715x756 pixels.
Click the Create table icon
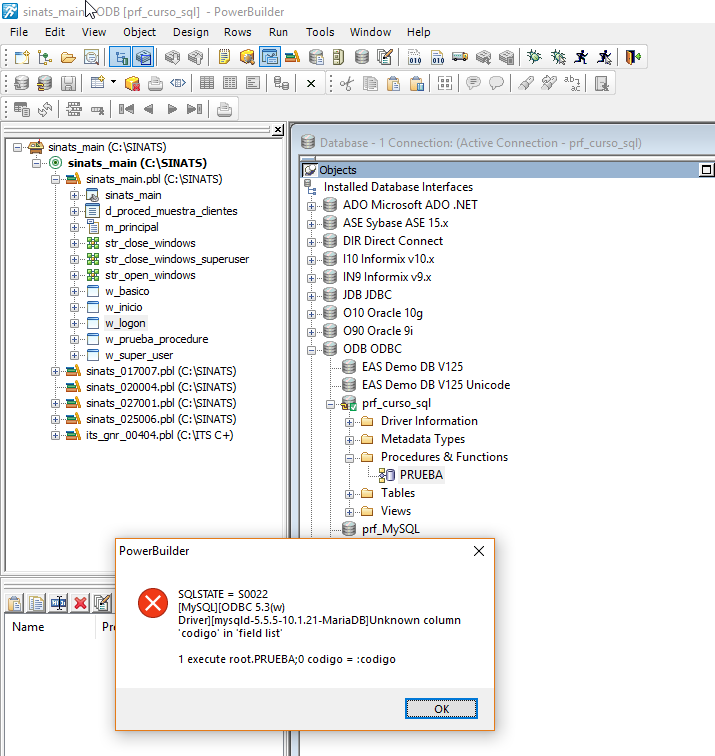click(x=98, y=83)
